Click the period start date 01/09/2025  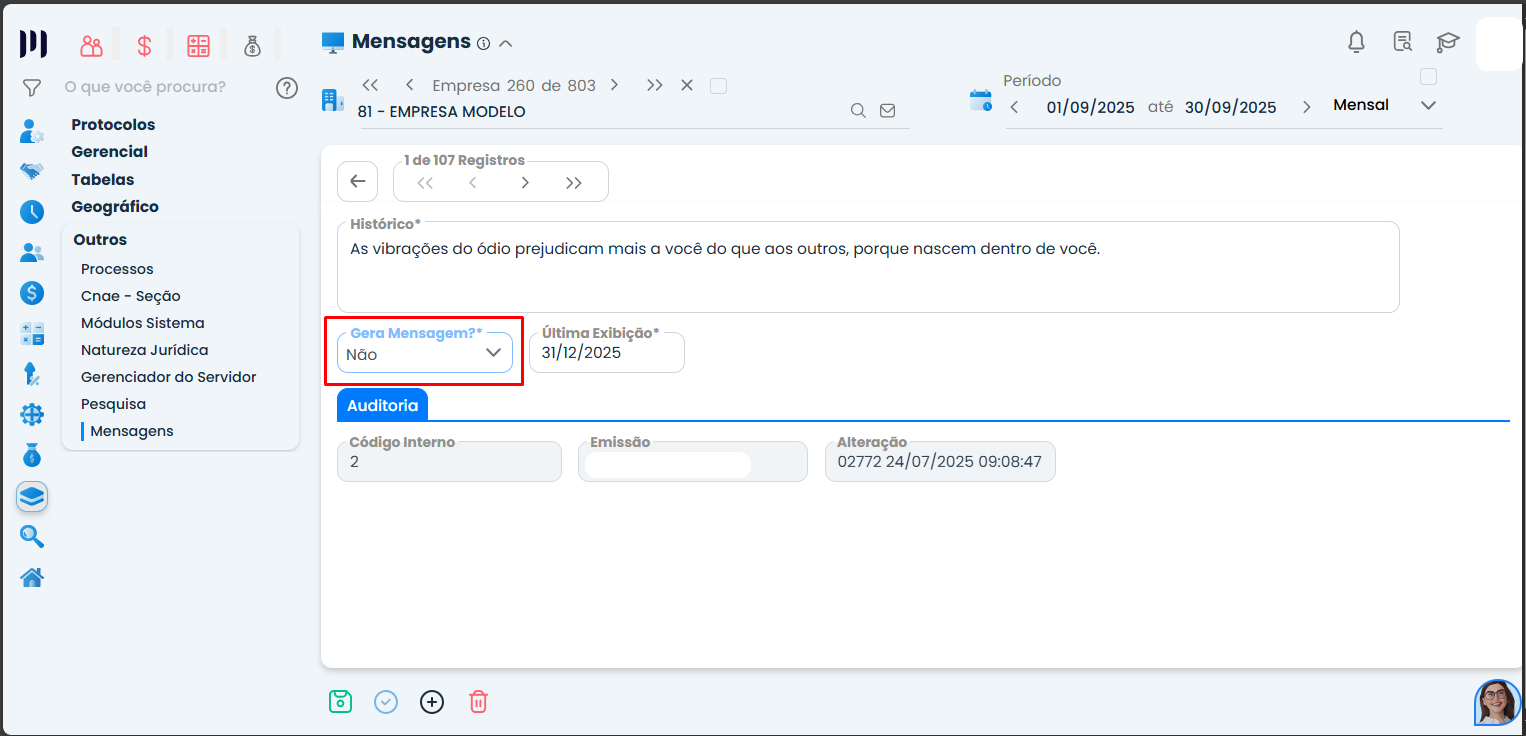[1090, 108]
